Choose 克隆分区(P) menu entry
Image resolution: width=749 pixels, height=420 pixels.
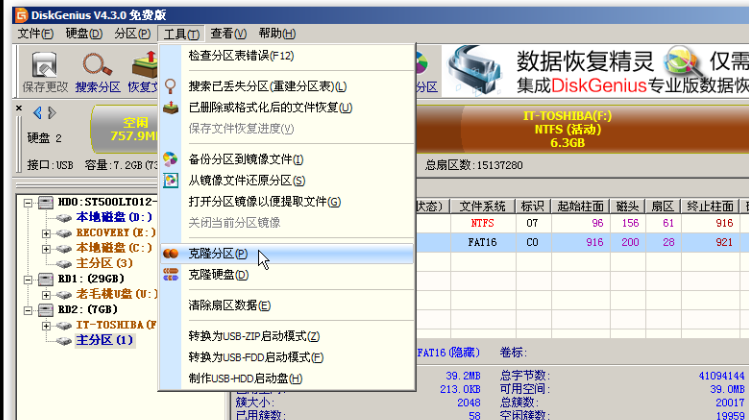[287, 254]
